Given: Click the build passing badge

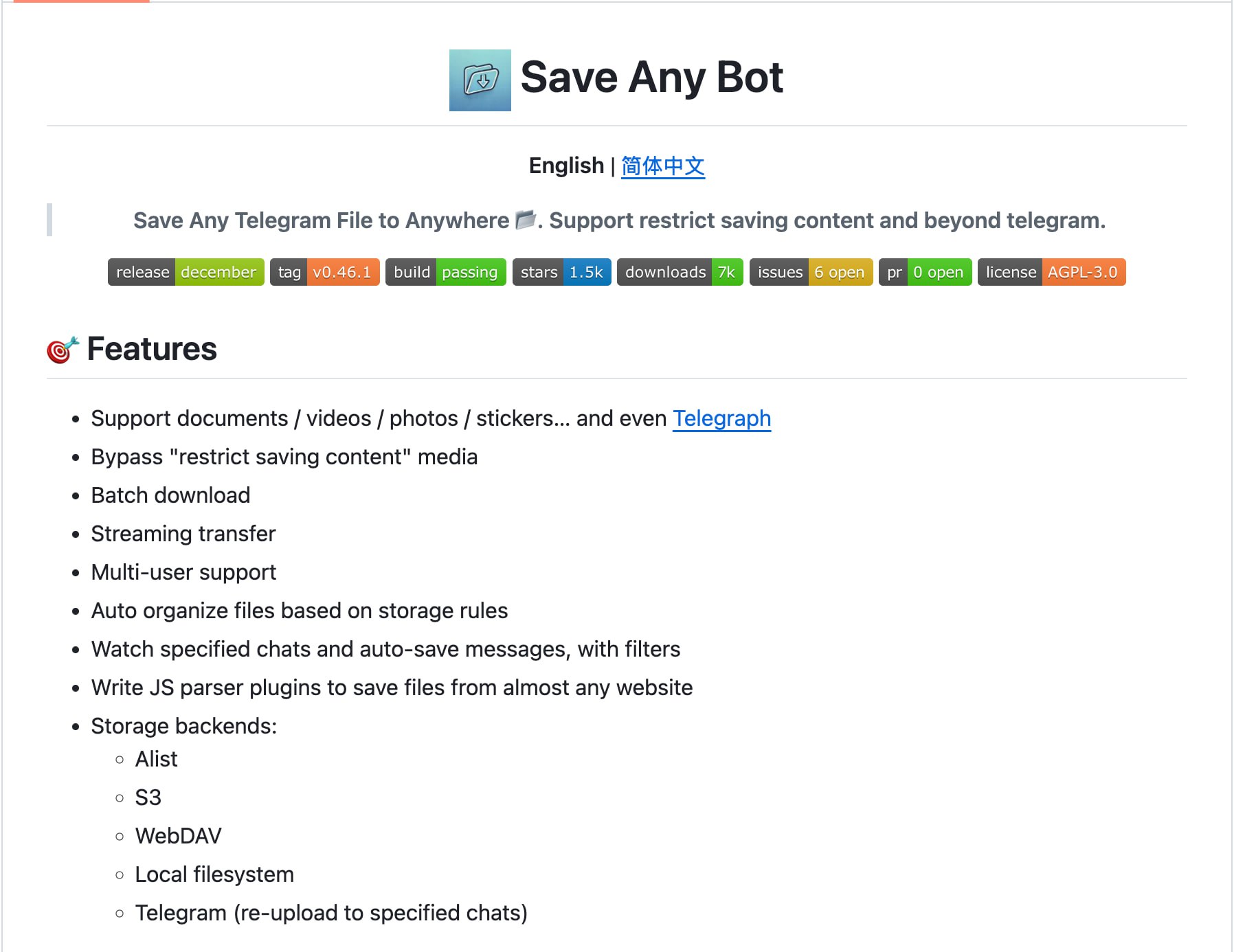Looking at the screenshot, I should tap(445, 272).
